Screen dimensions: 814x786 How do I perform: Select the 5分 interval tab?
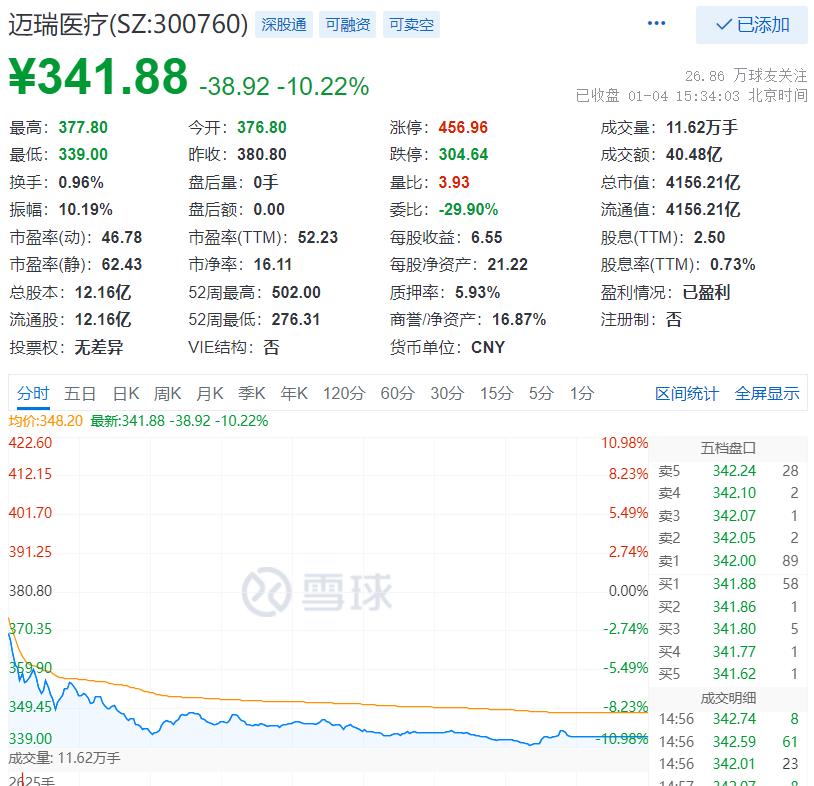pos(541,393)
